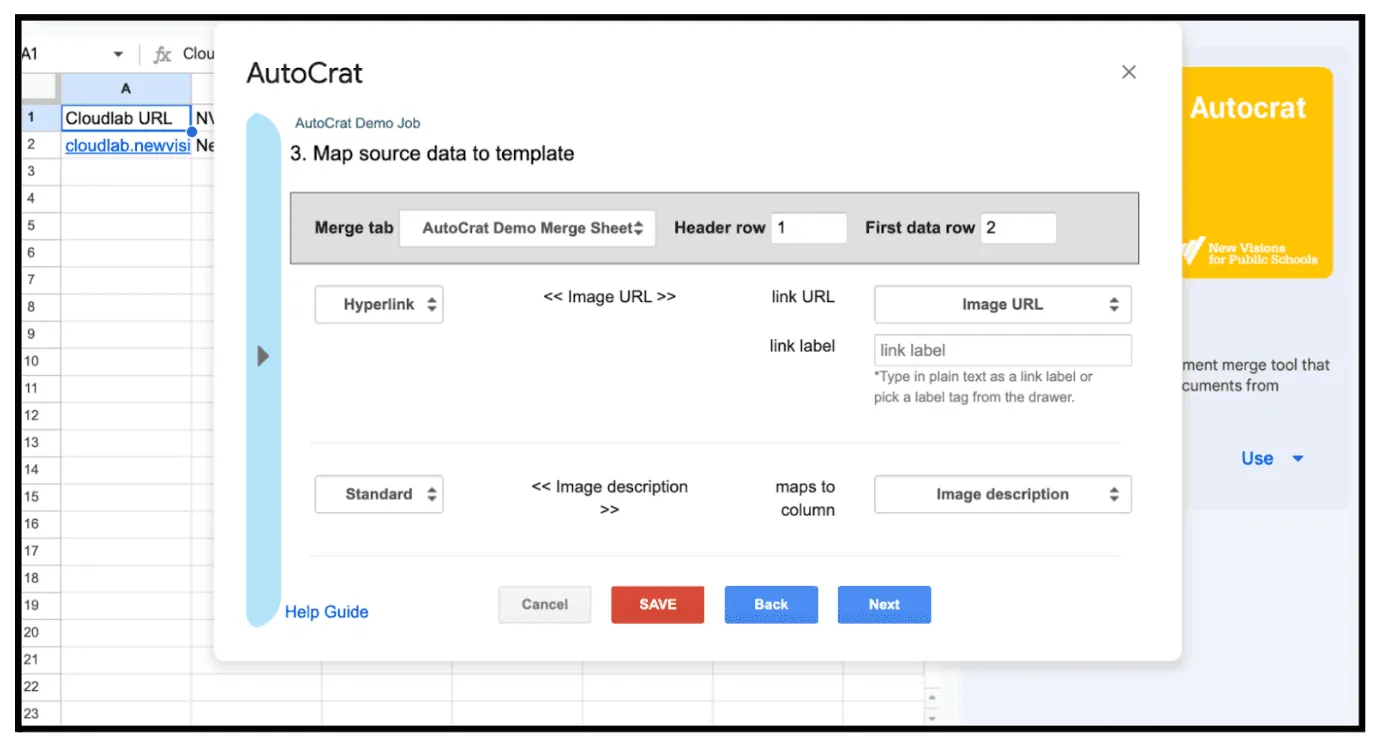The height and width of the screenshot is (750, 1383).
Task: Open the Merge tab sheet selector
Action: point(527,228)
